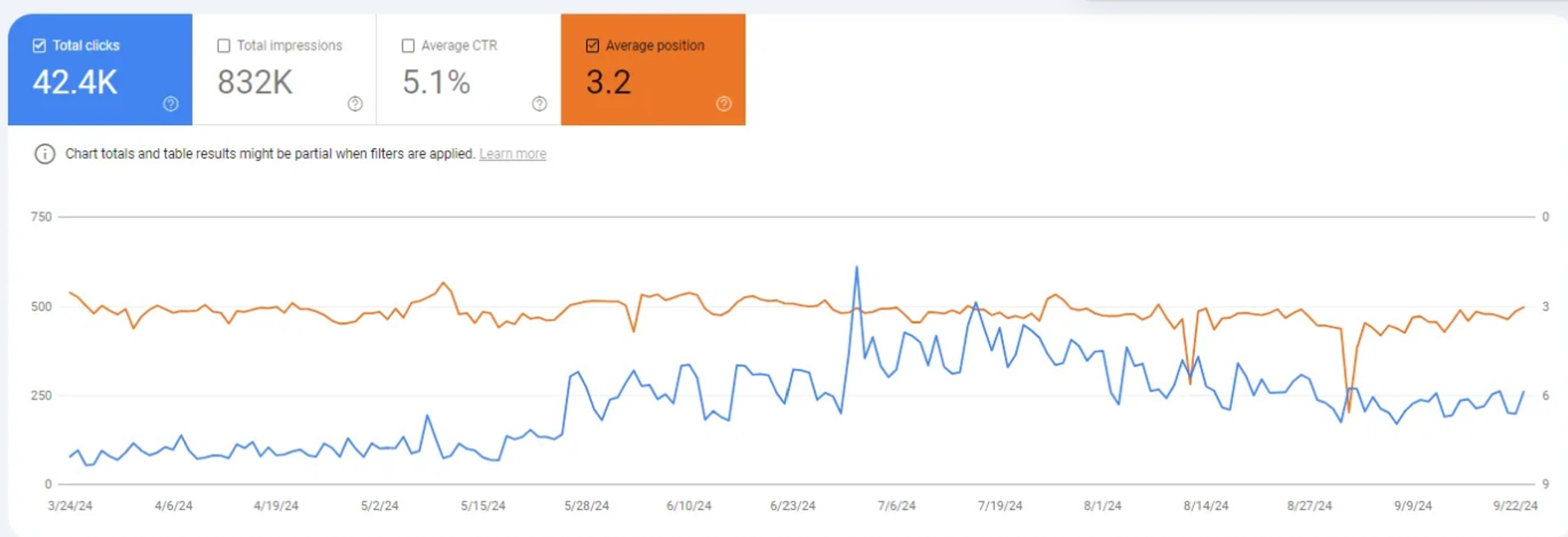Open the Learn more link
1568x537 pixels.
pyautogui.click(x=512, y=154)
